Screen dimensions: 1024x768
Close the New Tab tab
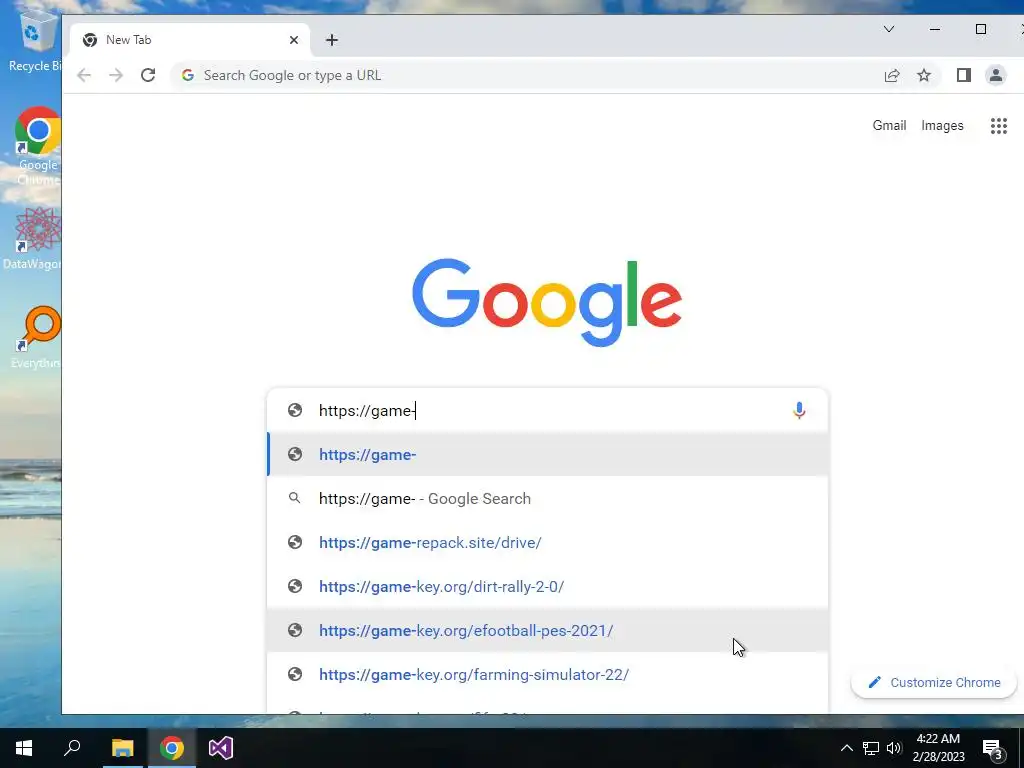294,40
